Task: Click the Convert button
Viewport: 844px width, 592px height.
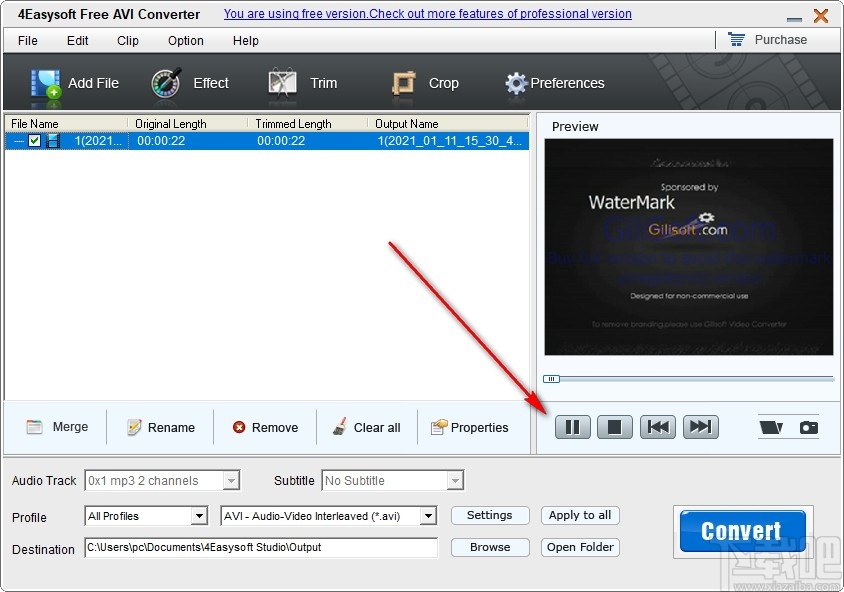Action: (741, 531)
